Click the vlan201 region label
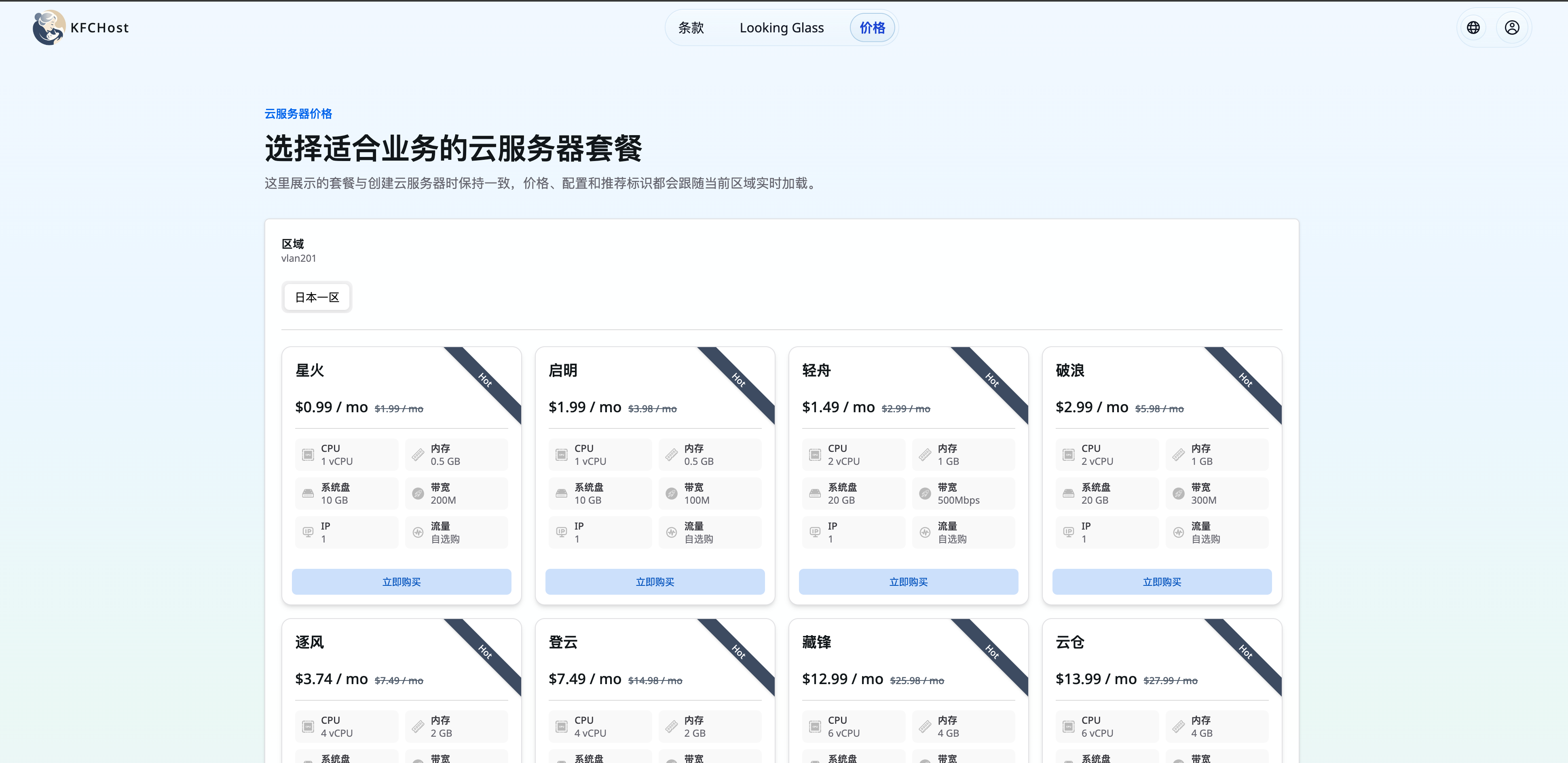 coord(299,258)
